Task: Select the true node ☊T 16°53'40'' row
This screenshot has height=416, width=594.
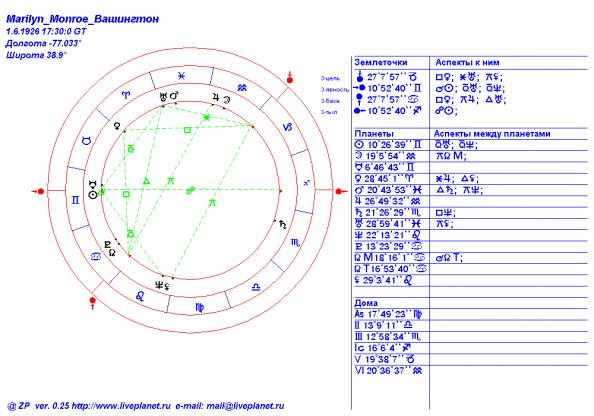Action: 391,269
